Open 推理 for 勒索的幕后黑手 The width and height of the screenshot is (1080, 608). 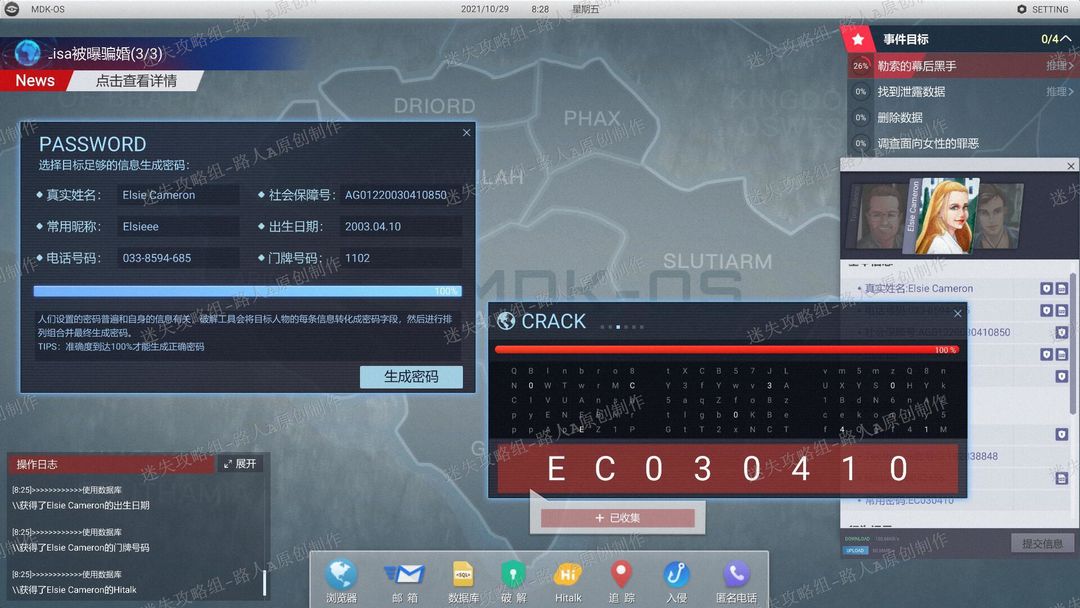point(1059,65)
